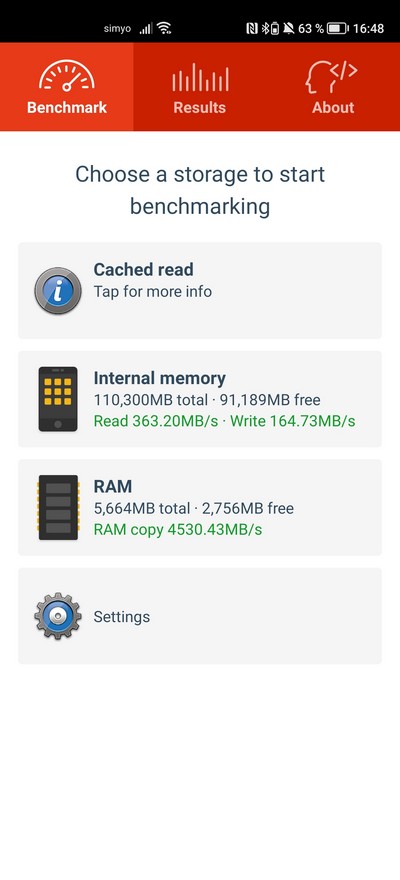This screenshot has height=880, width=400.
Task: Tap the Read 363.20MB/s result text
Action: (x=156, y=421)
